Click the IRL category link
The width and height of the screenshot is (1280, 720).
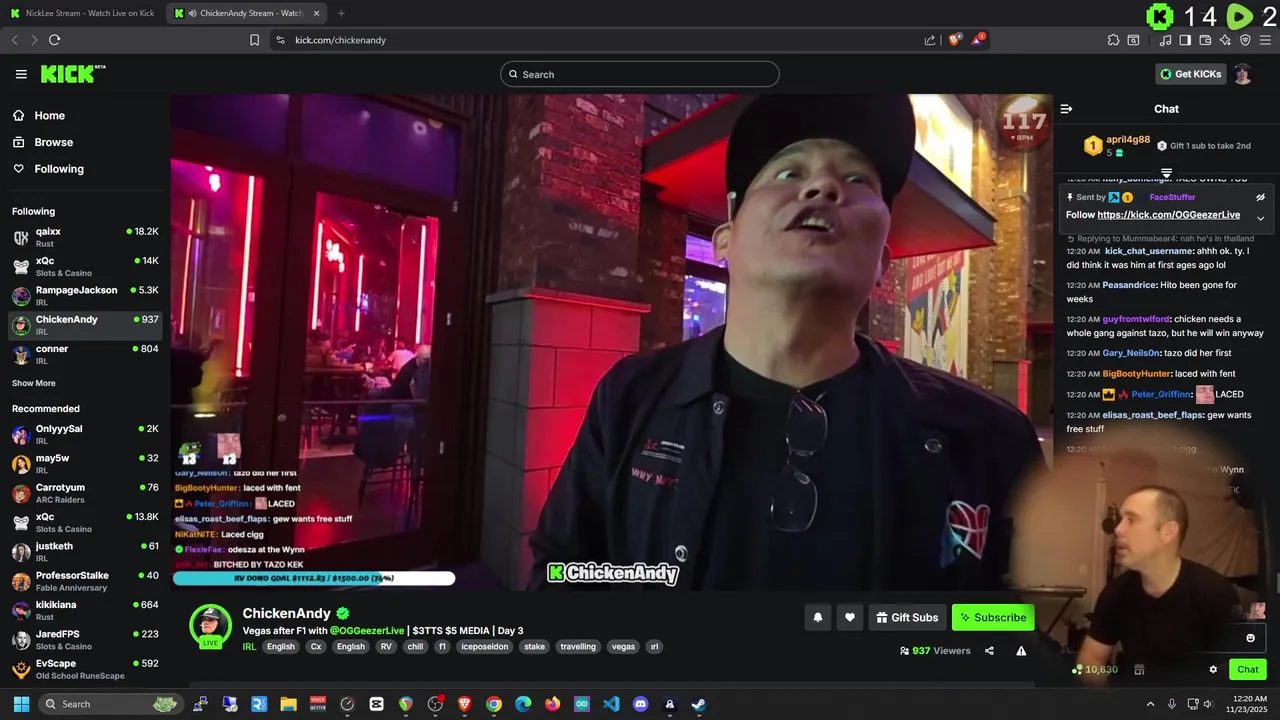pos(249,647)
